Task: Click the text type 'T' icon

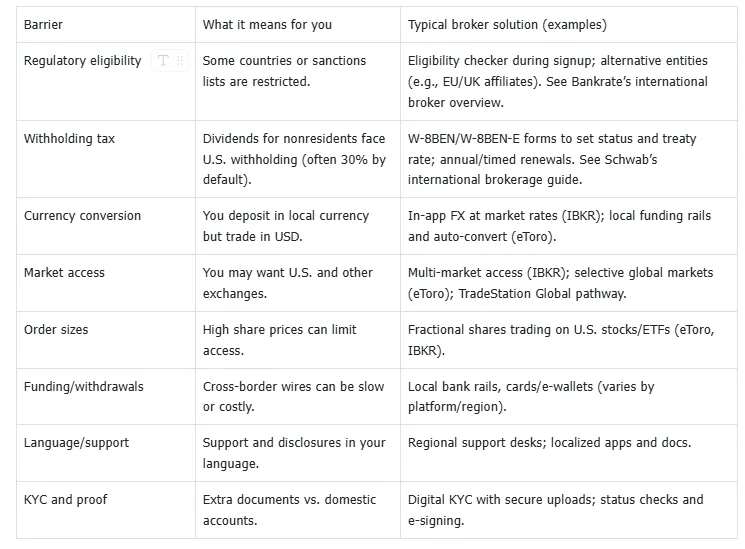Action: coord(164,61)
